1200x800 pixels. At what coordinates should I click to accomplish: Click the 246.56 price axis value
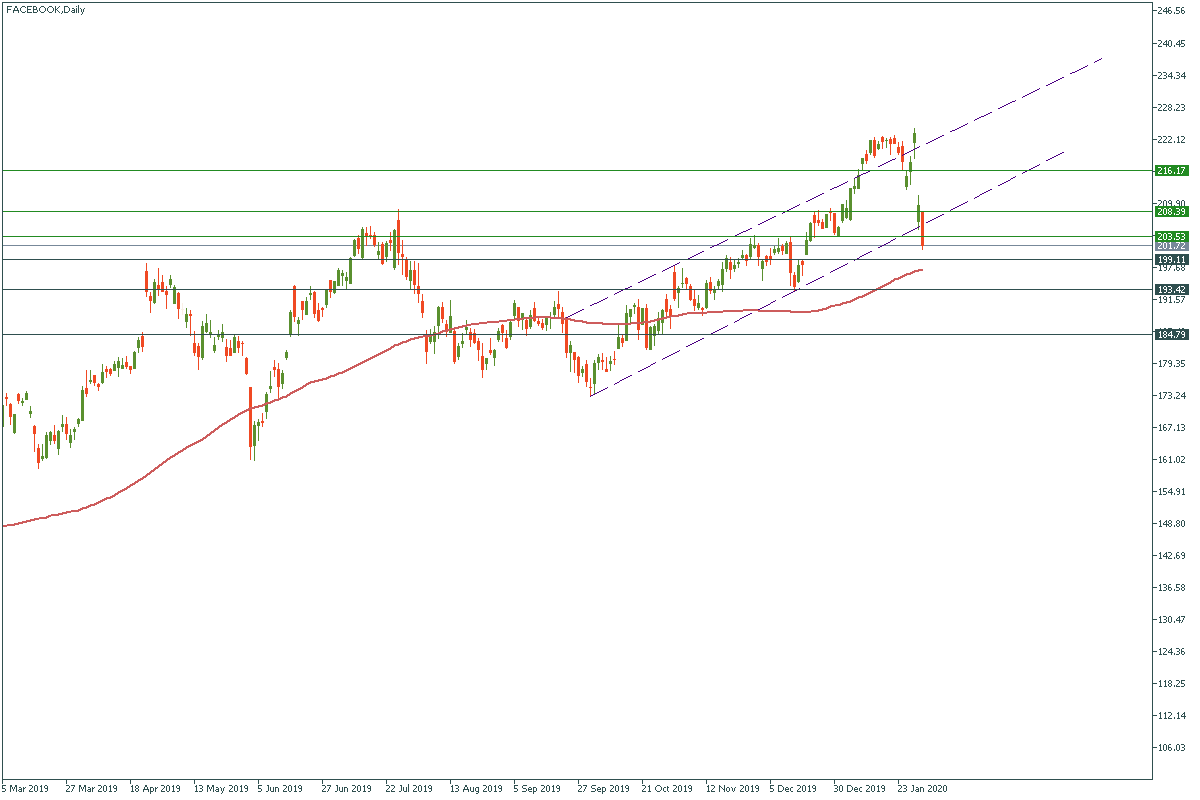click(x=1171, y=11)
